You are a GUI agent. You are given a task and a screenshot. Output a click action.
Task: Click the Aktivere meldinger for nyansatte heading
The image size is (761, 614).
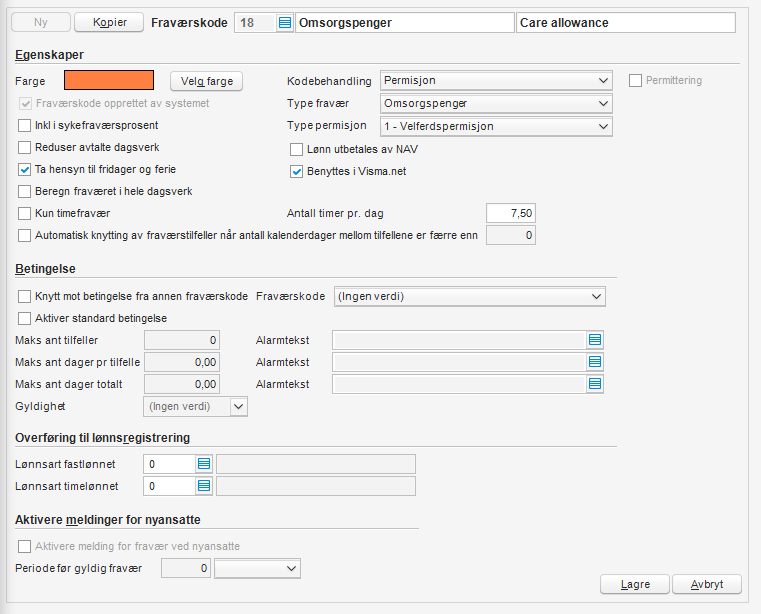(x=108, y=520)
